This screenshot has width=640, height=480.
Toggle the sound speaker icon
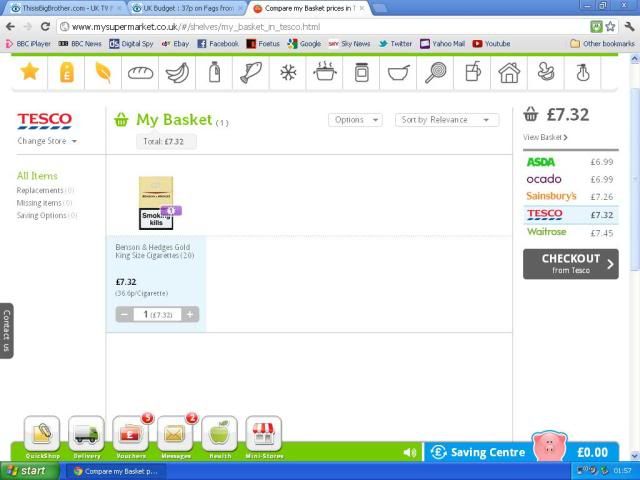pos(409,452)
